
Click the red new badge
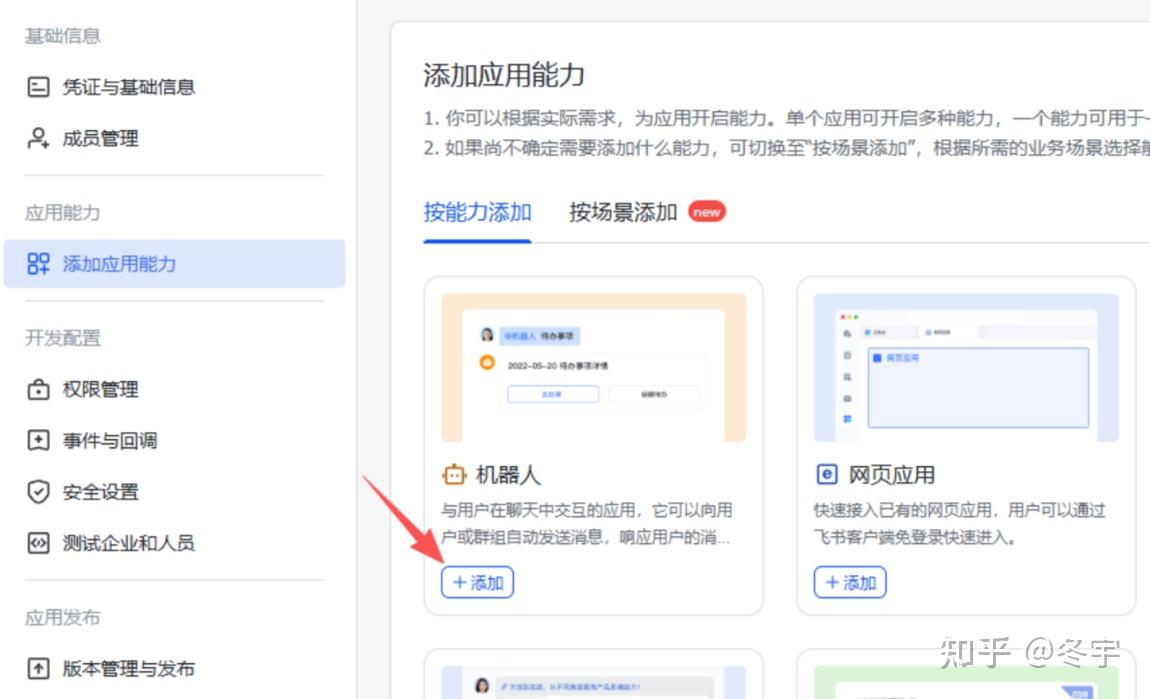tap(706, 212)
